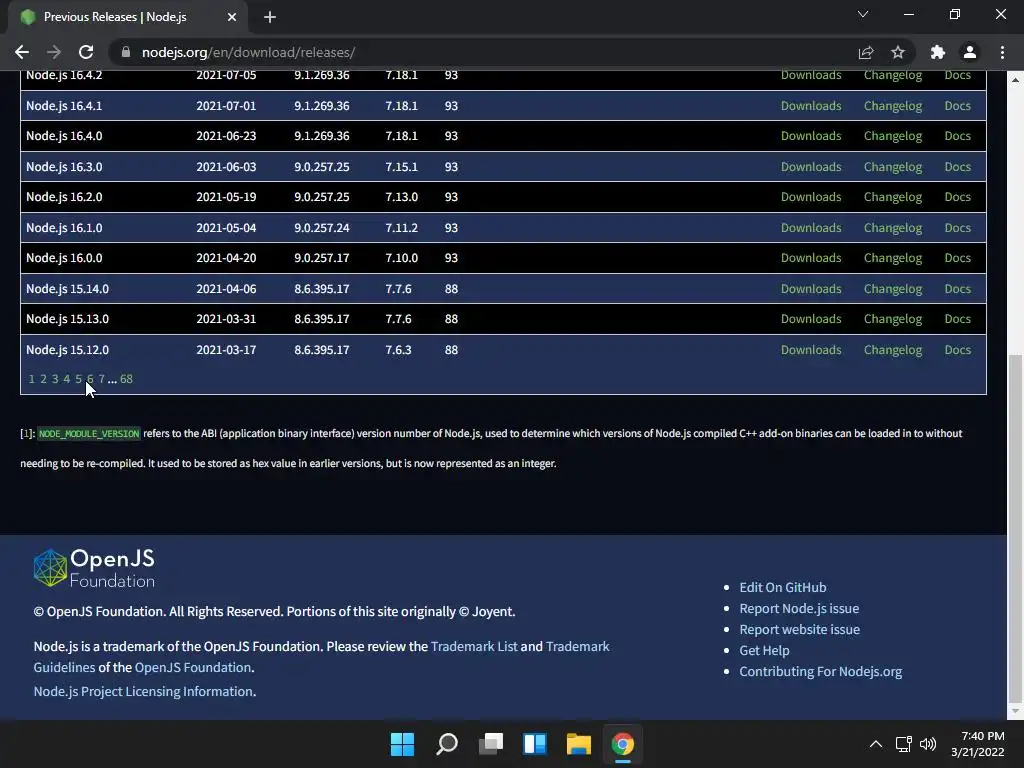The width and height of the screenshot is (1024, 768).
Task: Click Chrome icon on taskbar
Action: coord(622,744)
